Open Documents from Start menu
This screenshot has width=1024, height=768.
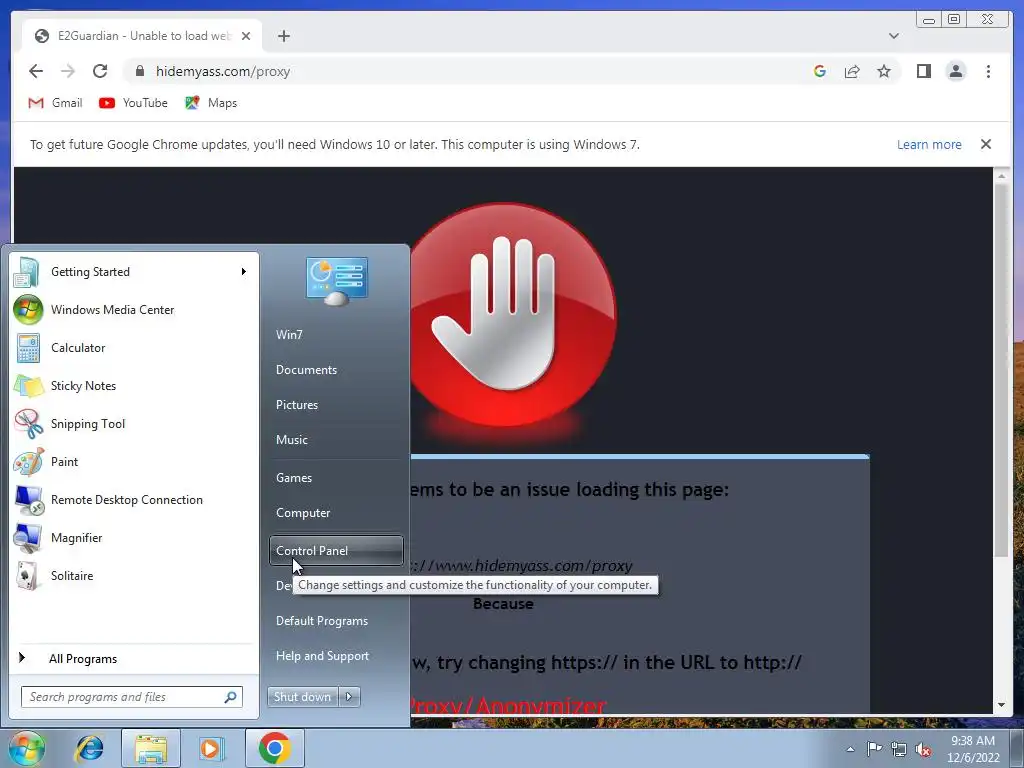click(336, 370)
